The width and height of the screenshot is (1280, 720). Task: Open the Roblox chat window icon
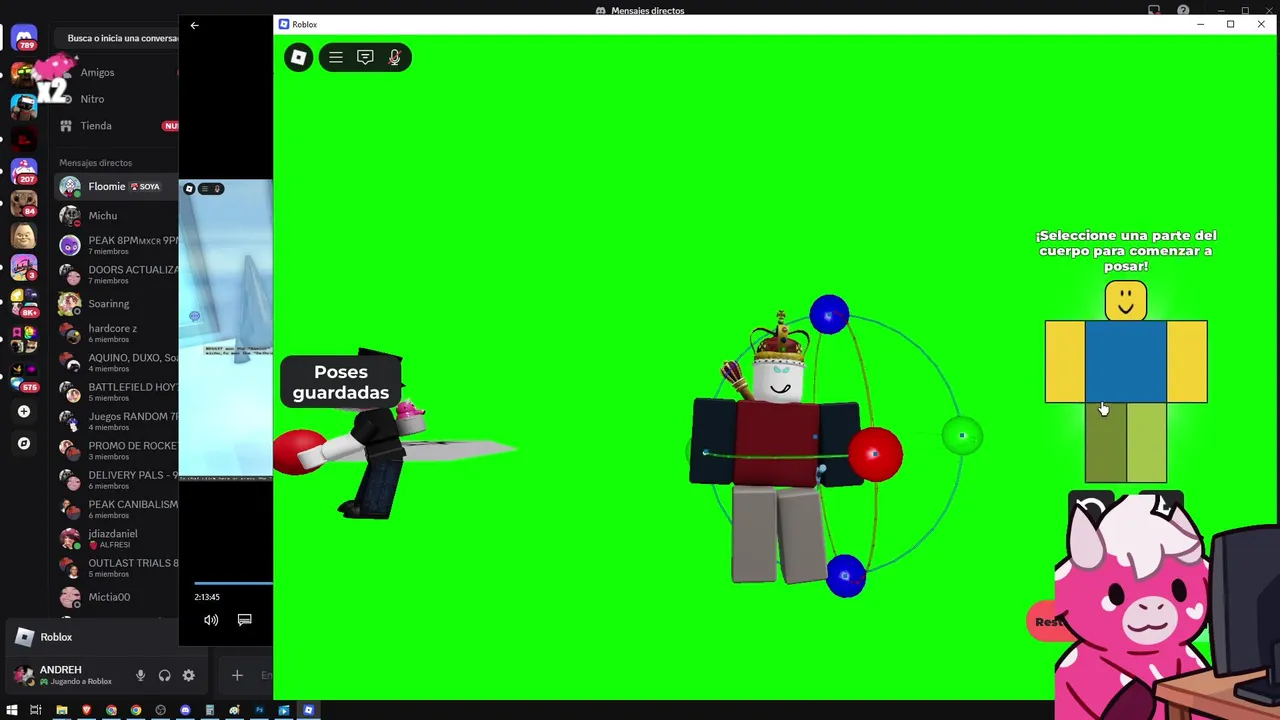(x=365, y=57)
